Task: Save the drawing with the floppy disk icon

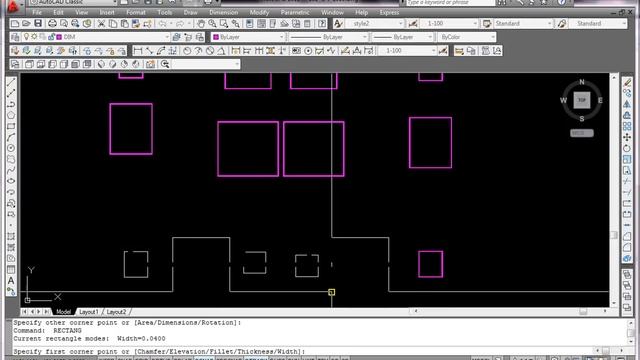Action: [38, 24]
